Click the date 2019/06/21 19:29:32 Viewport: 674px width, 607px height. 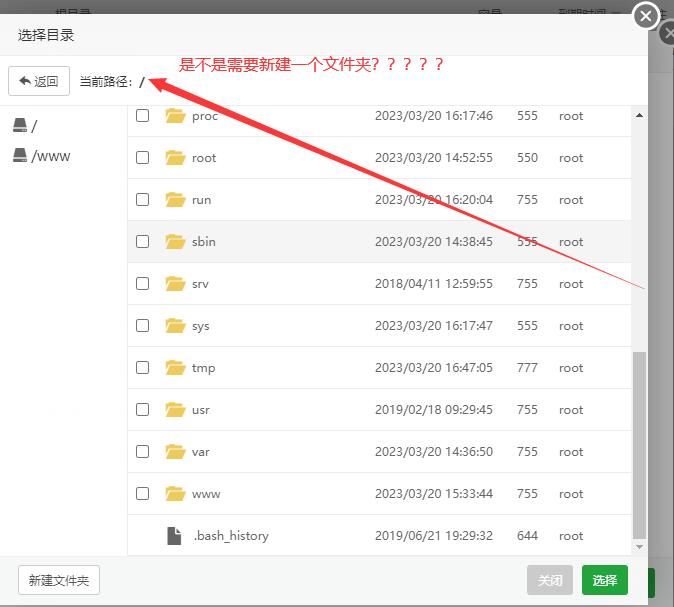pyautogui.click(x=434, y=536)
